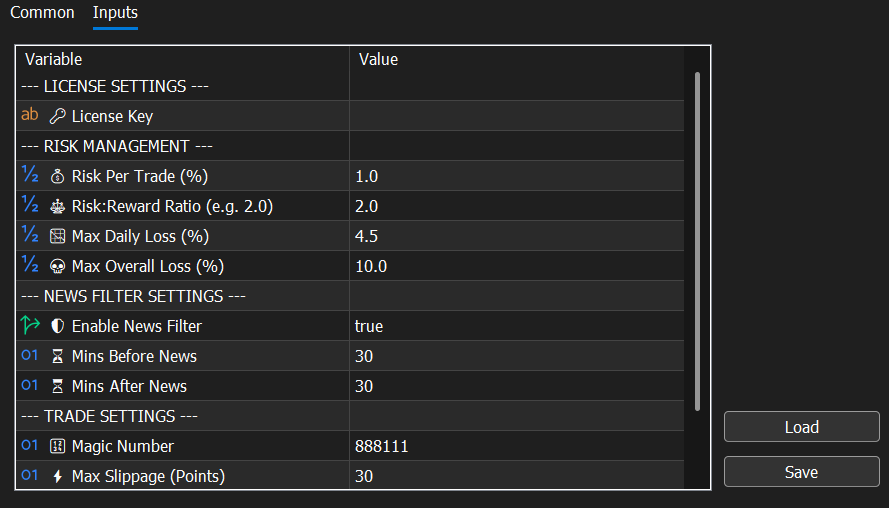This screenshot has height=508, width=889.
Task: Click the TRADE SETTINGS section header
Action: [109, 416]
